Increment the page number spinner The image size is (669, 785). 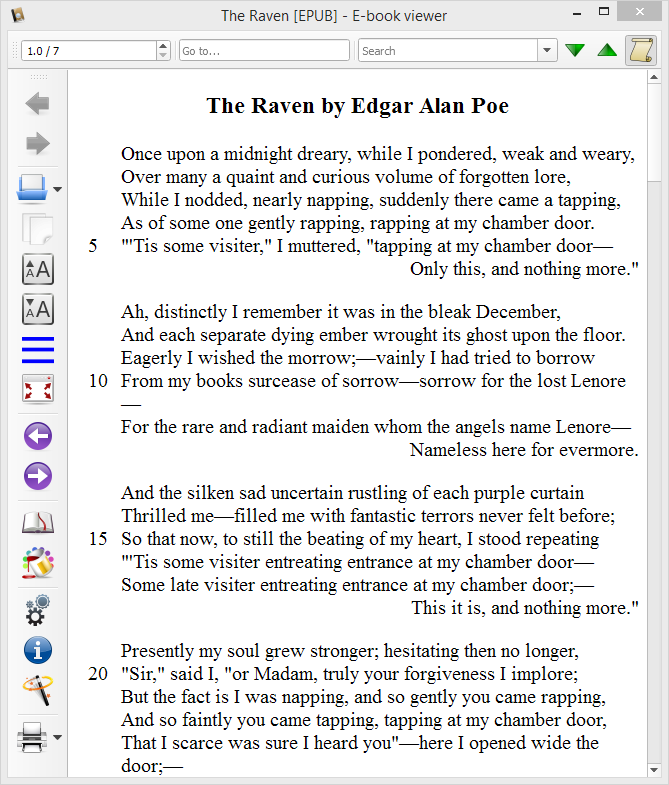click(x=163, y=46)
